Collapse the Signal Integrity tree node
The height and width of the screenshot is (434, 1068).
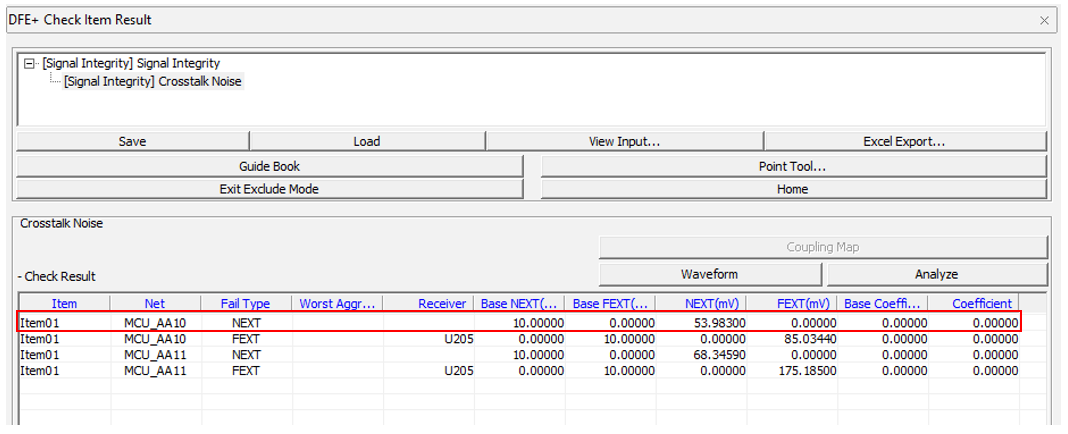(30, 64)
